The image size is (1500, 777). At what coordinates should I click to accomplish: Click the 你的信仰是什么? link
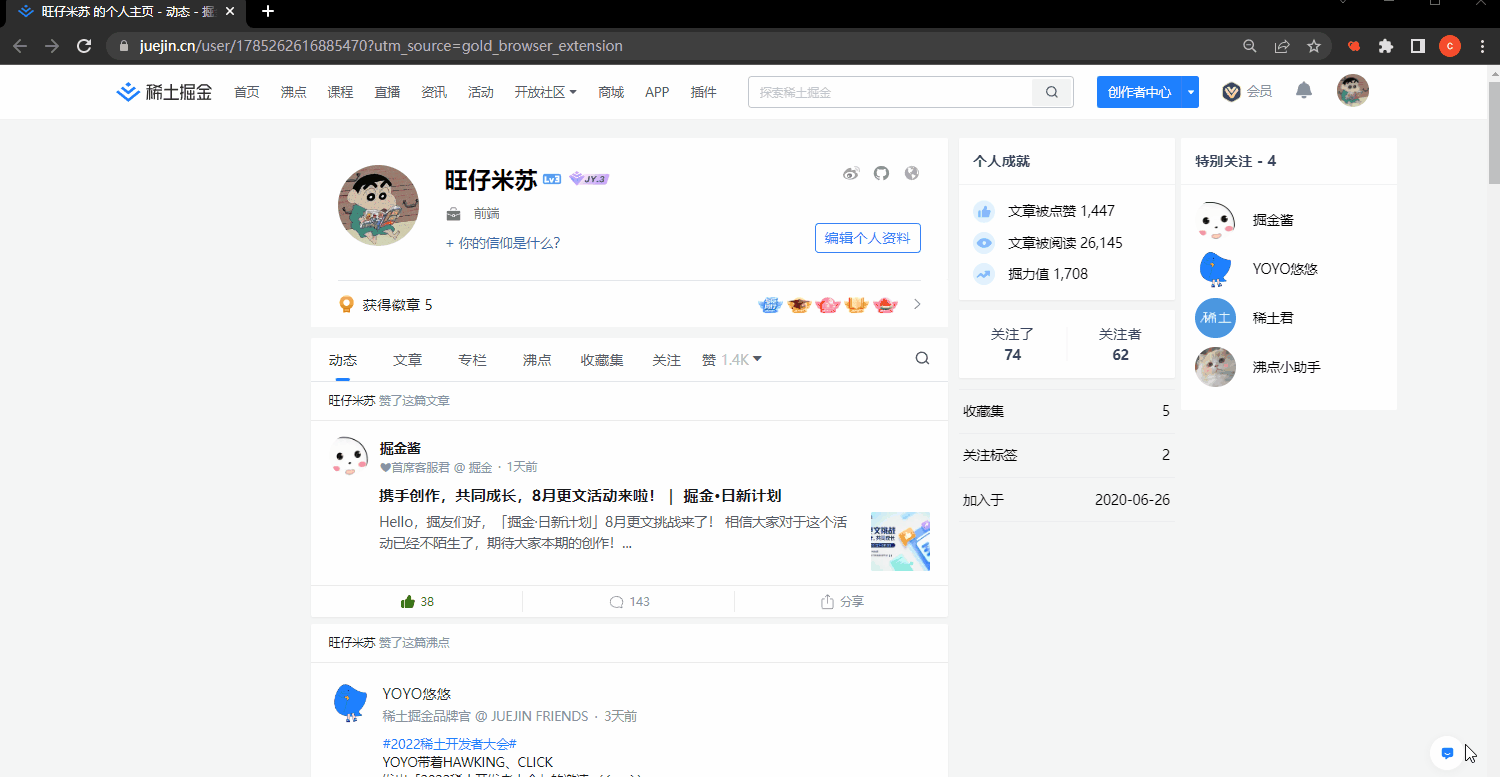click(x=503, y=243)
